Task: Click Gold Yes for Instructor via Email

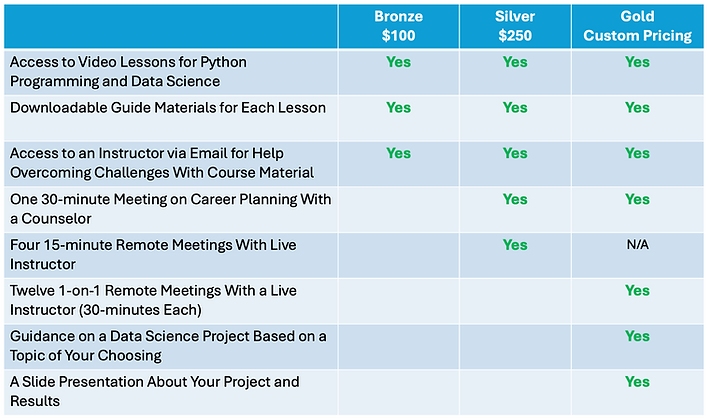Action: (x=637, y=154)
